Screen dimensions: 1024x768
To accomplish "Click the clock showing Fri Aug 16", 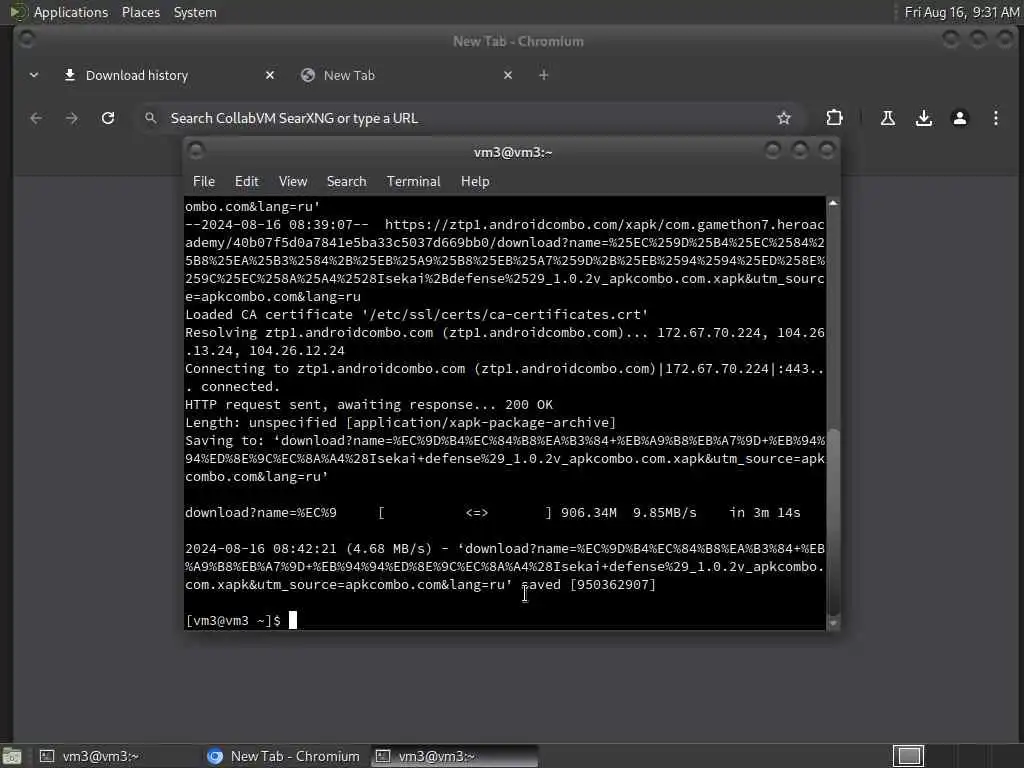I will 961,12.
